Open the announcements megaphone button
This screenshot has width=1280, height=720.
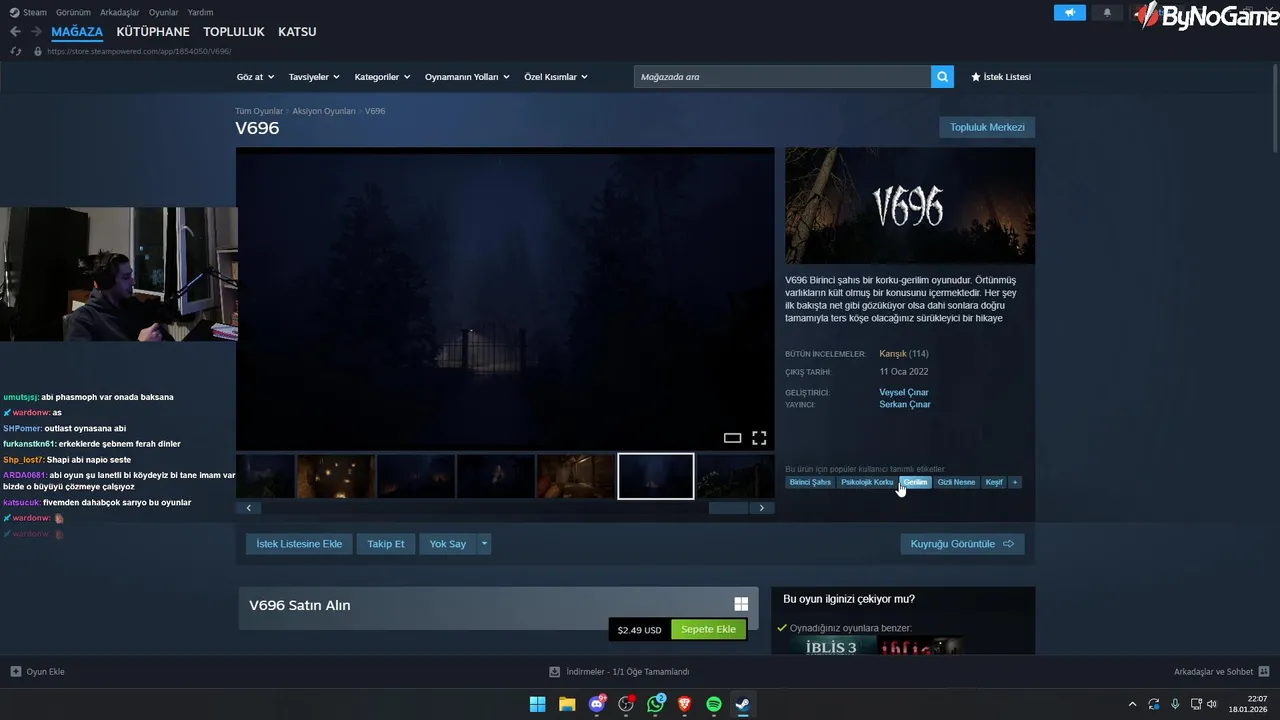pos(1070,13)
